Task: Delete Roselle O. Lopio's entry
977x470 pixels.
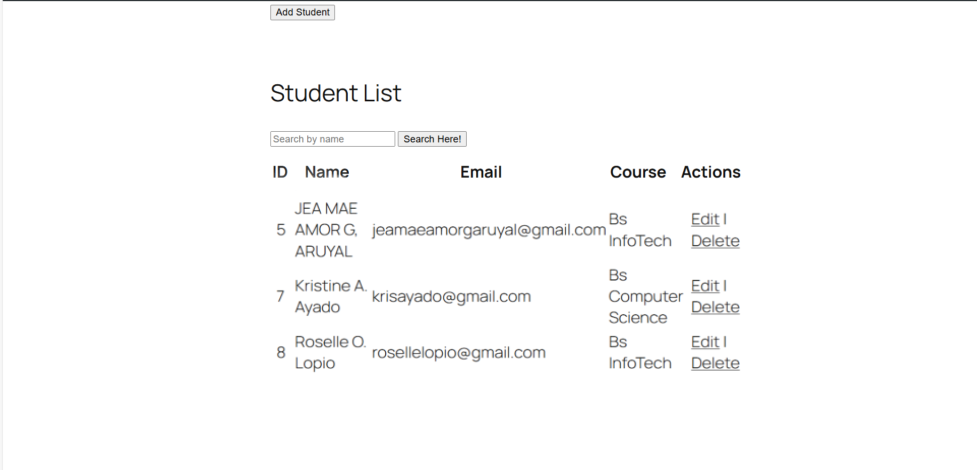Action: [x=714, y=363]
